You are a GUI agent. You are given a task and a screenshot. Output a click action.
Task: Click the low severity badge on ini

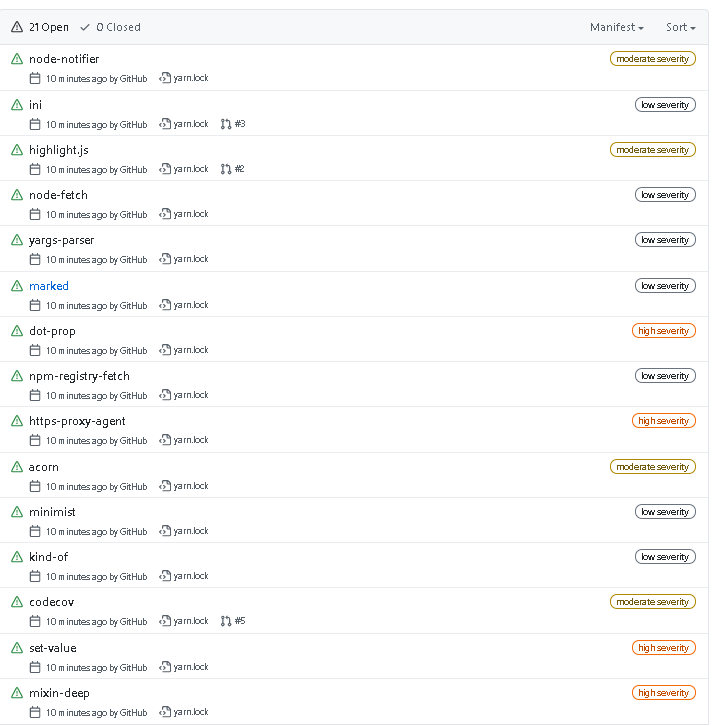665,105
